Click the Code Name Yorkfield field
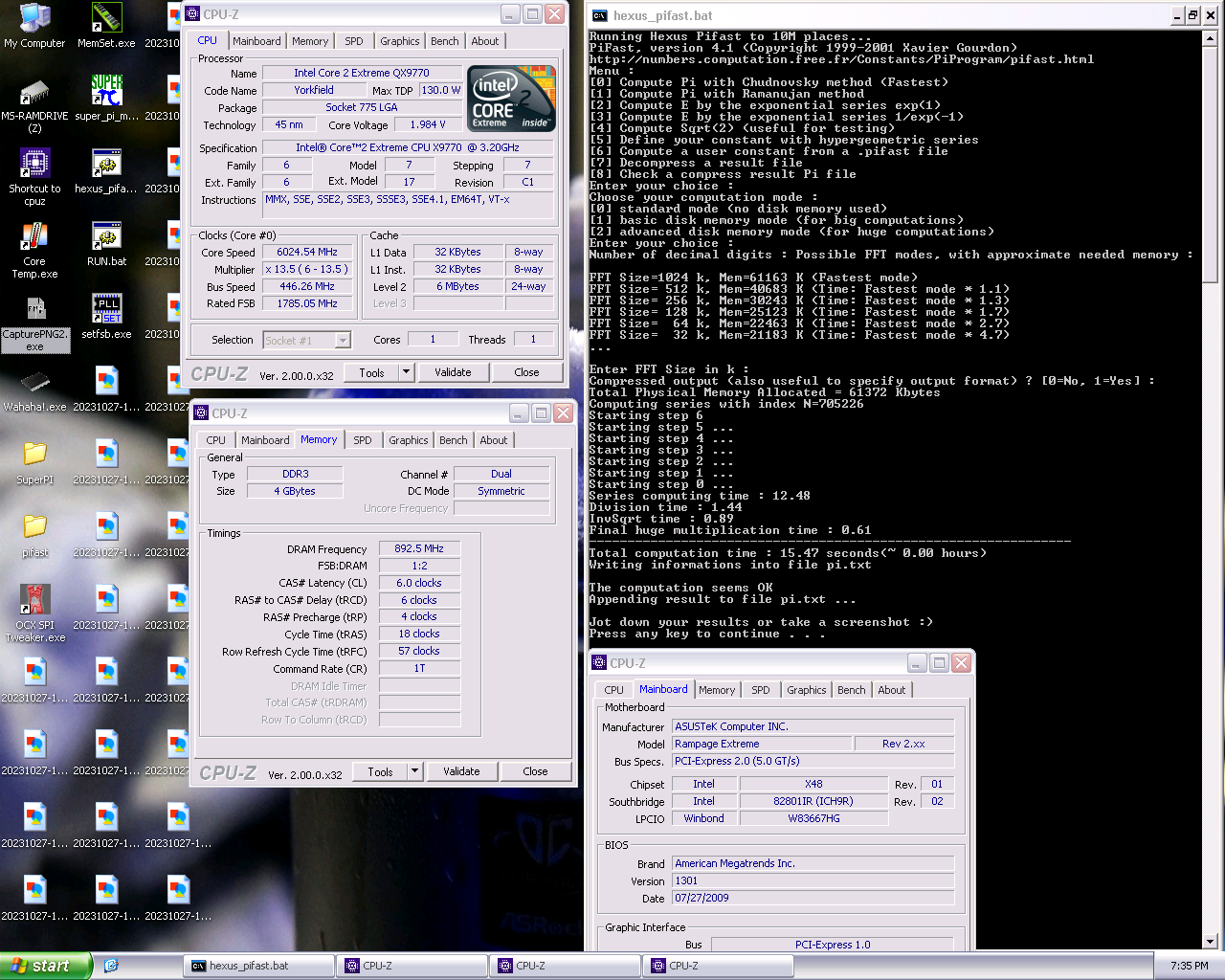 314,90
